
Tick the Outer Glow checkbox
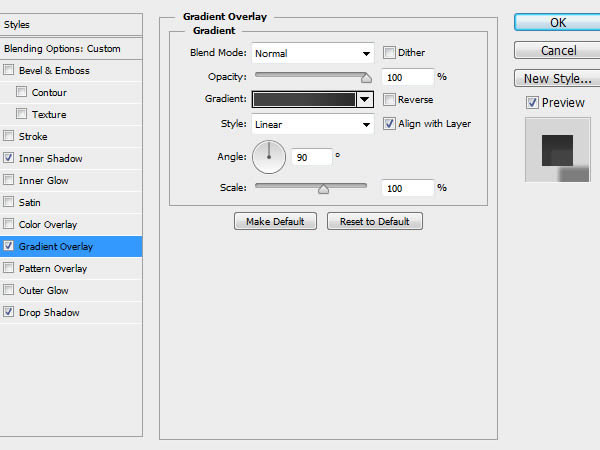click(8, 290)
